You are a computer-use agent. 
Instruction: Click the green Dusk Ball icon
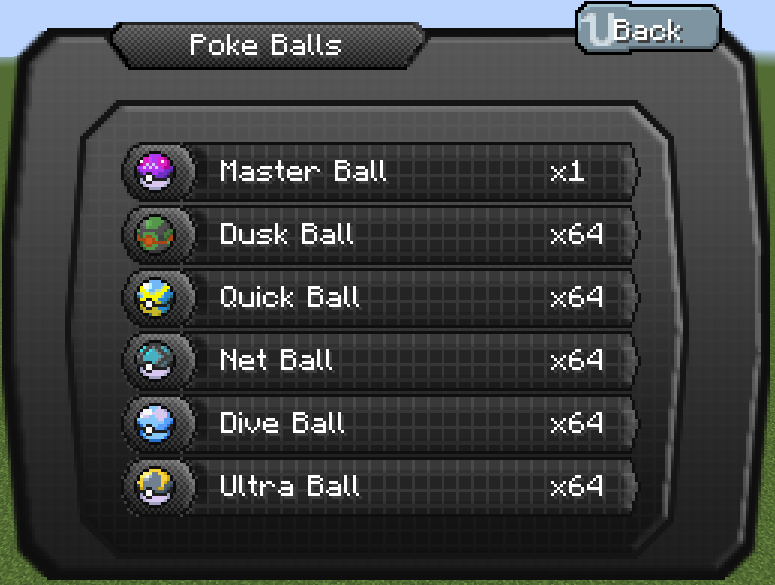(155, 234)
